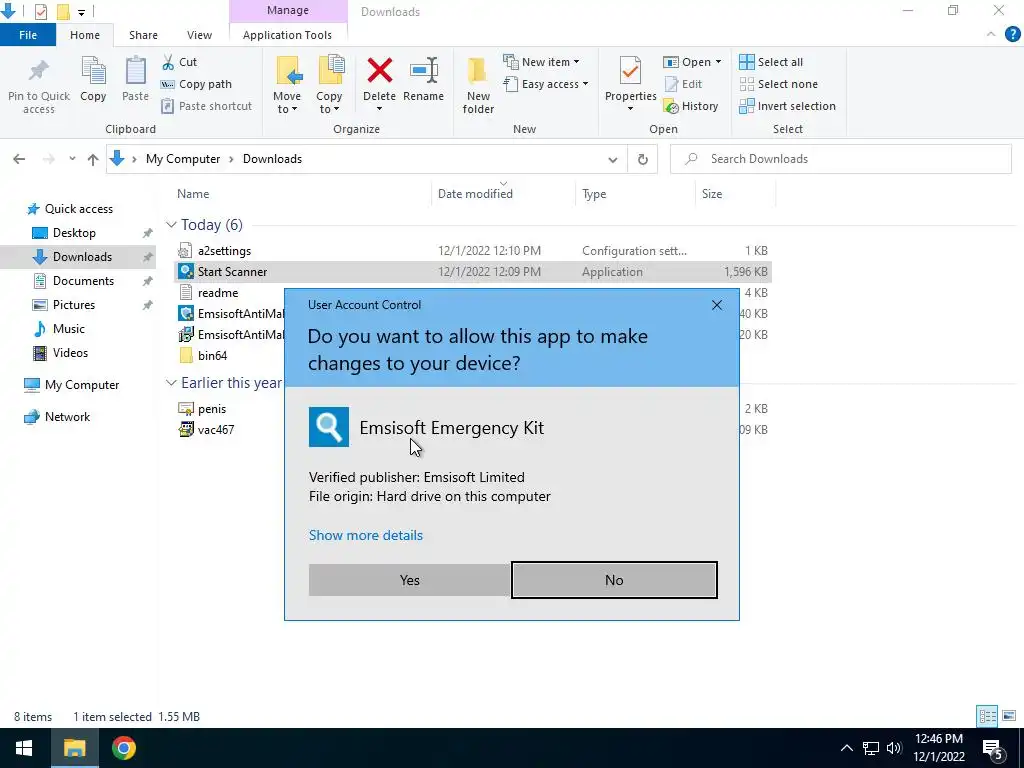Create a New folder
This screenshot has width=1024, height=768.
pyautogui.click(x=478, y=85)
